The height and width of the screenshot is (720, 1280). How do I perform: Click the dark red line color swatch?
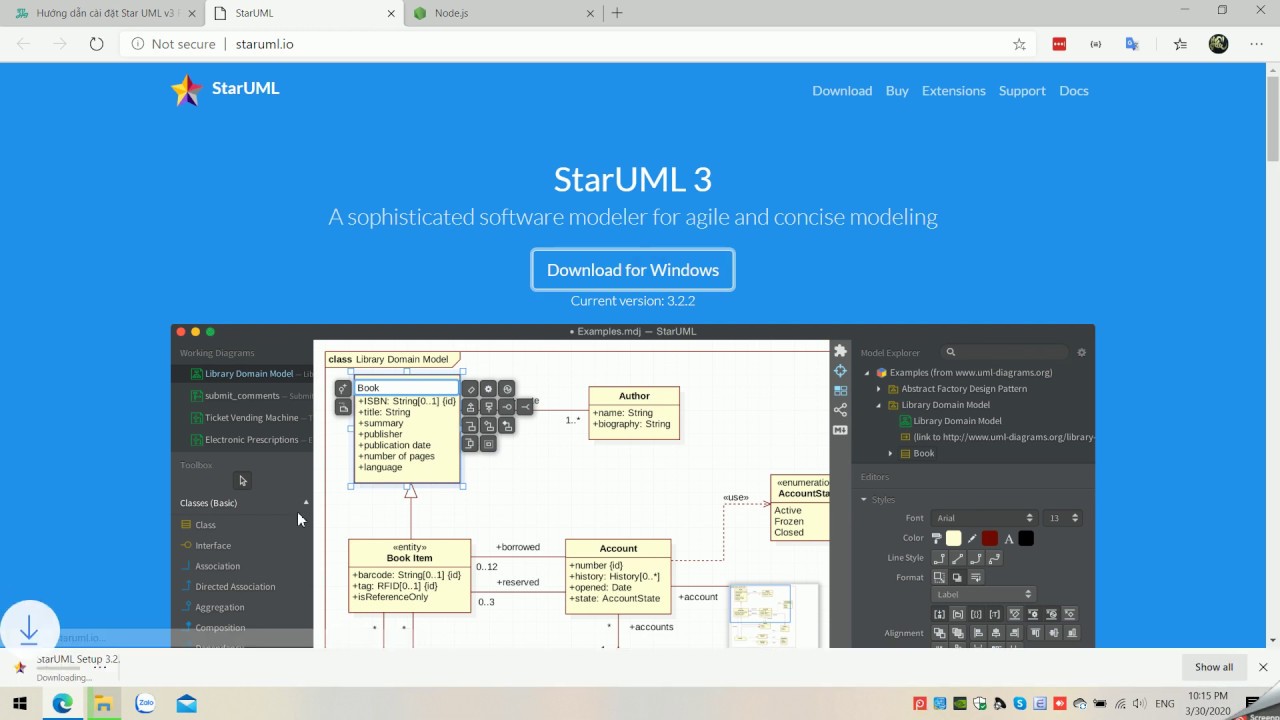click(x=990, y=538)
